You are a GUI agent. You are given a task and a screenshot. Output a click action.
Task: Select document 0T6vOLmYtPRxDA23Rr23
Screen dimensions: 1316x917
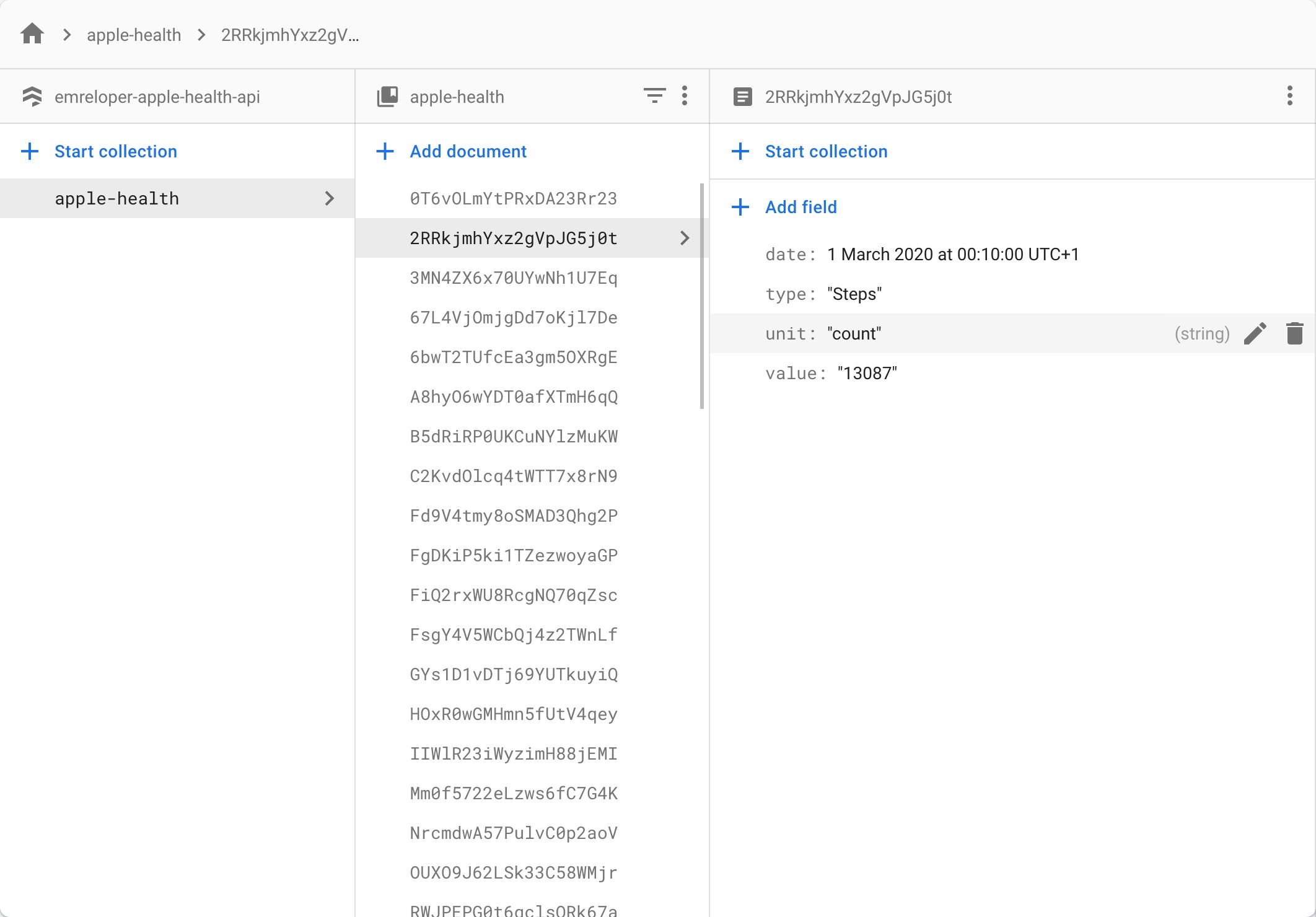click(x=513, y=198)
